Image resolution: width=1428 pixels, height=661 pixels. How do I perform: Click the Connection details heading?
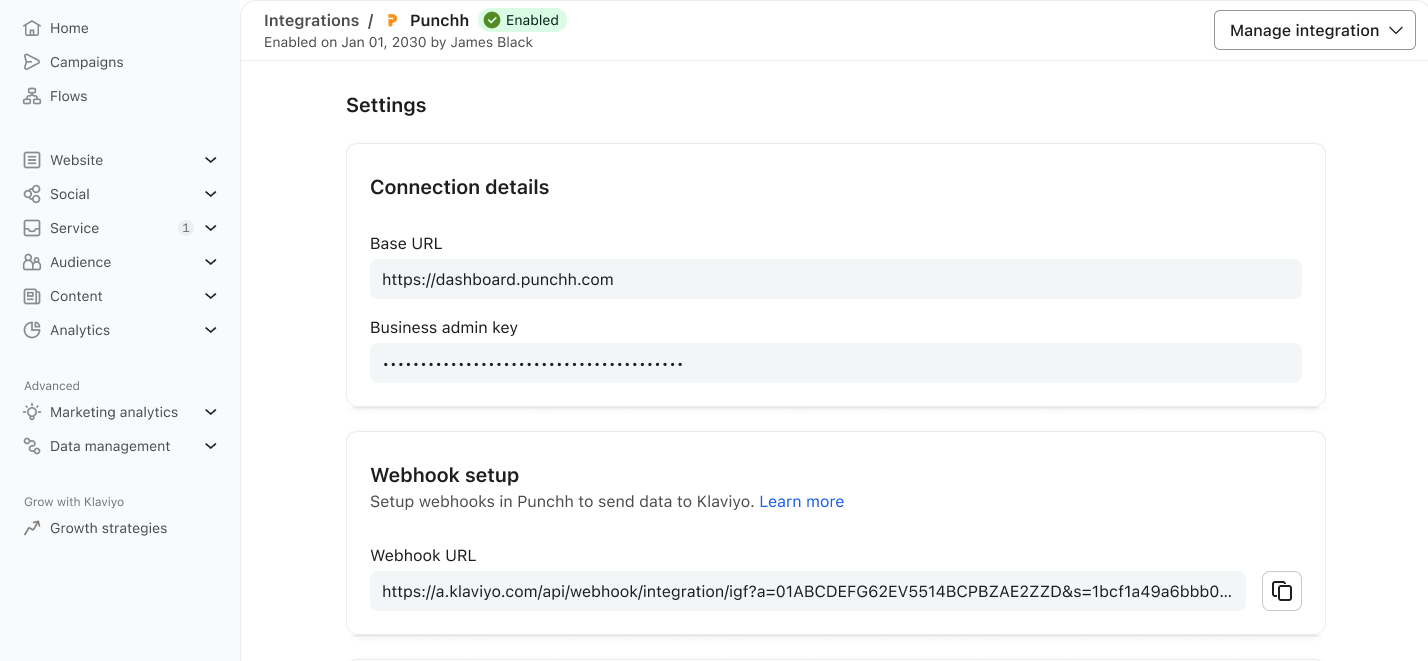tap(459, 187)
